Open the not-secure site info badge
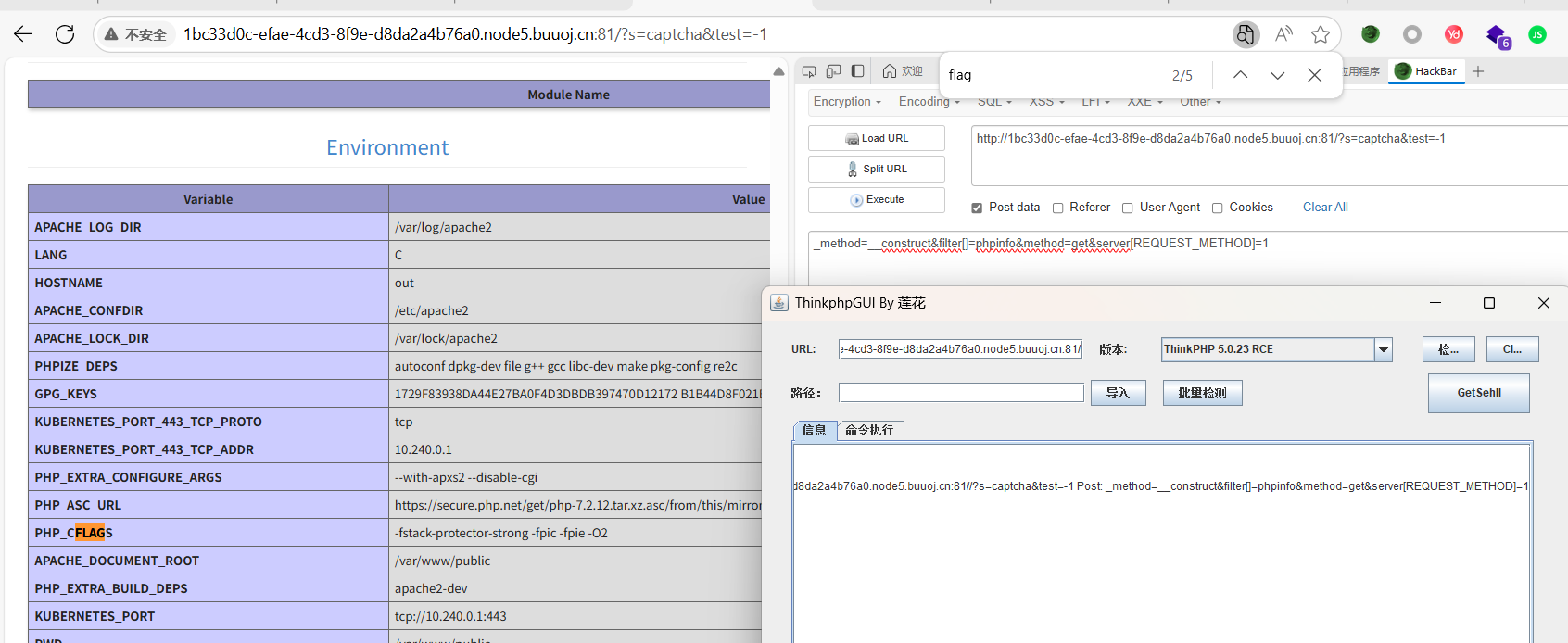 [135, 34]
